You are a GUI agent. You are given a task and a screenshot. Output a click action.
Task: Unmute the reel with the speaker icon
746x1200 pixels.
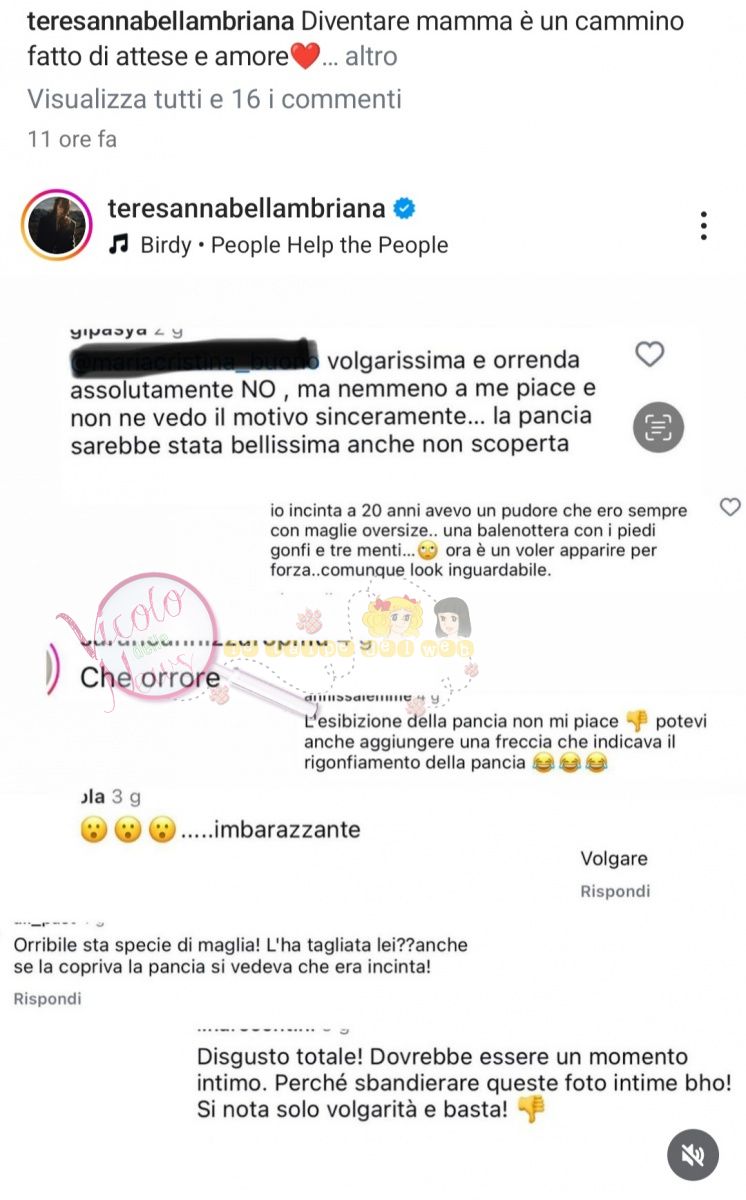(692, 1155)
